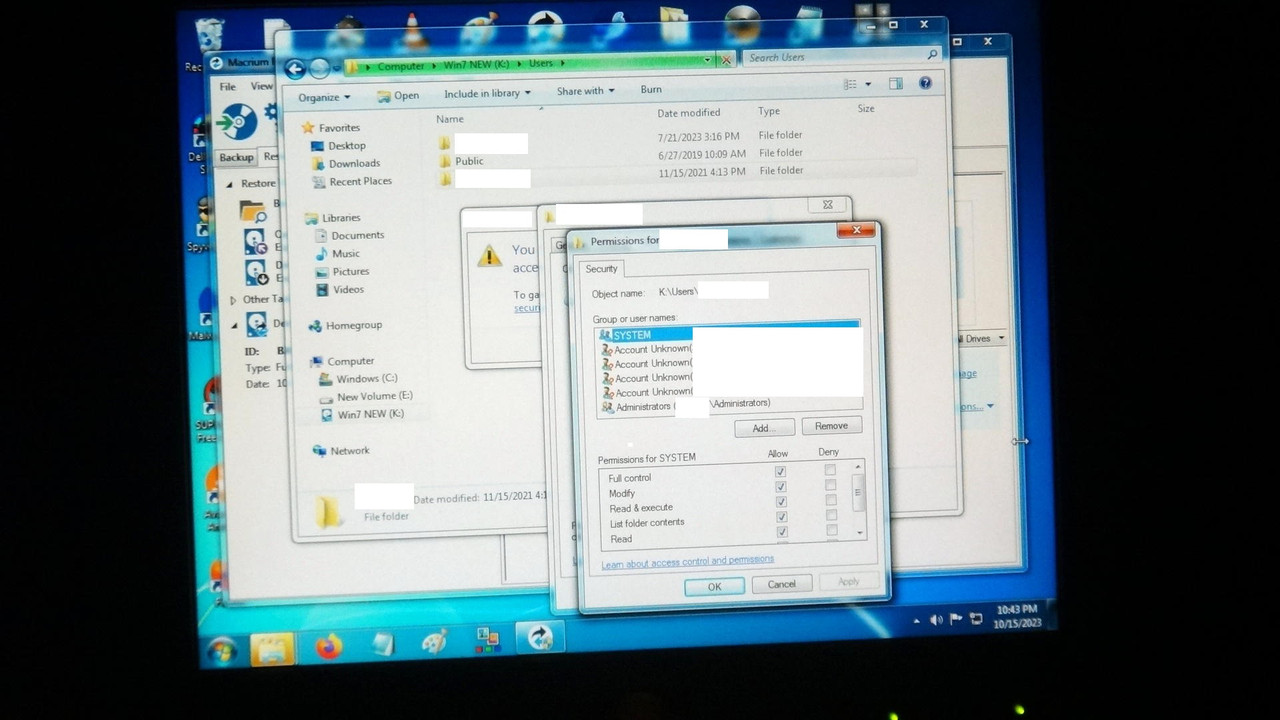Click OK in the Permissions dialog
Viewport: 1280px width, 720px height.
click(x=714, y=587)
